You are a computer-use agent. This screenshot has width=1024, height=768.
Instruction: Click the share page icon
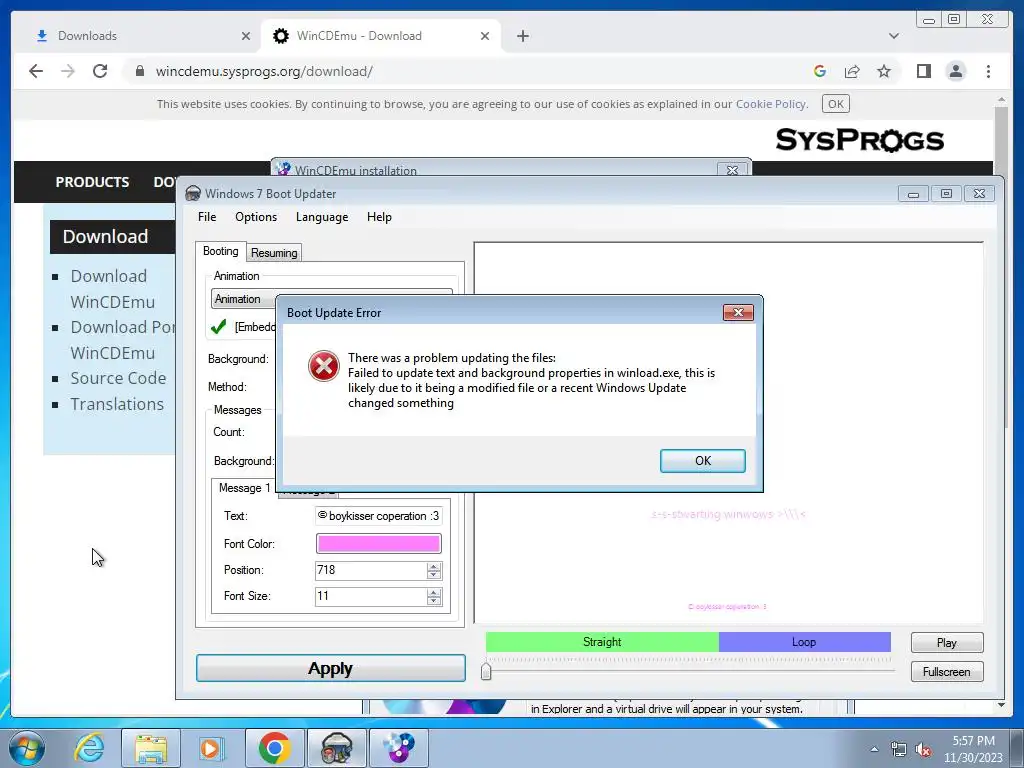tap(852, 71)
